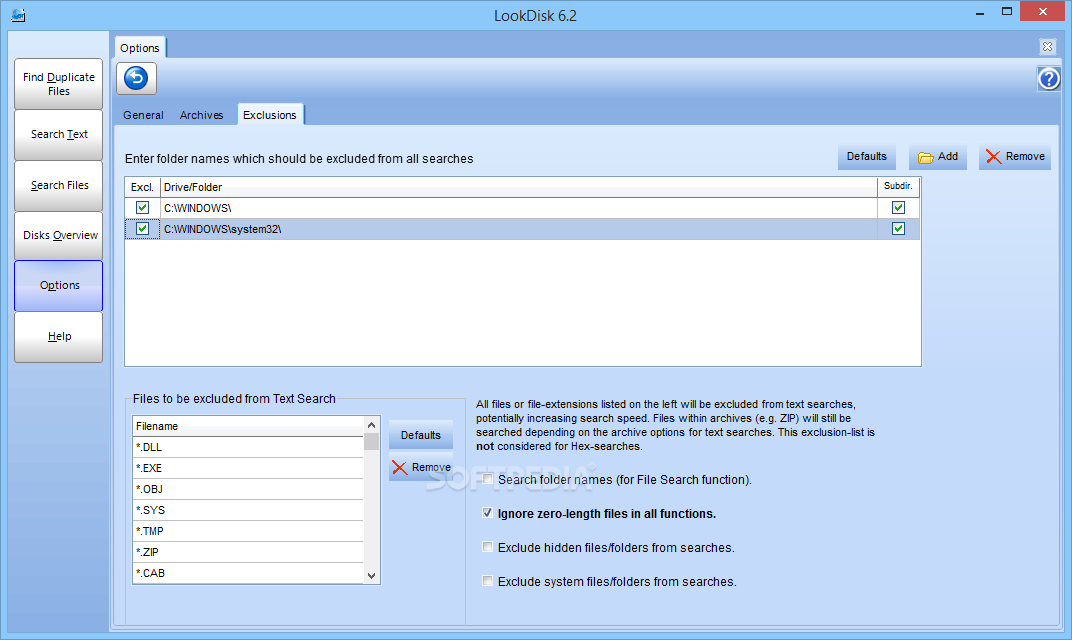Toggle Subdir. checkbox for C:\WINDOWS\

click(x=898, y=207)
